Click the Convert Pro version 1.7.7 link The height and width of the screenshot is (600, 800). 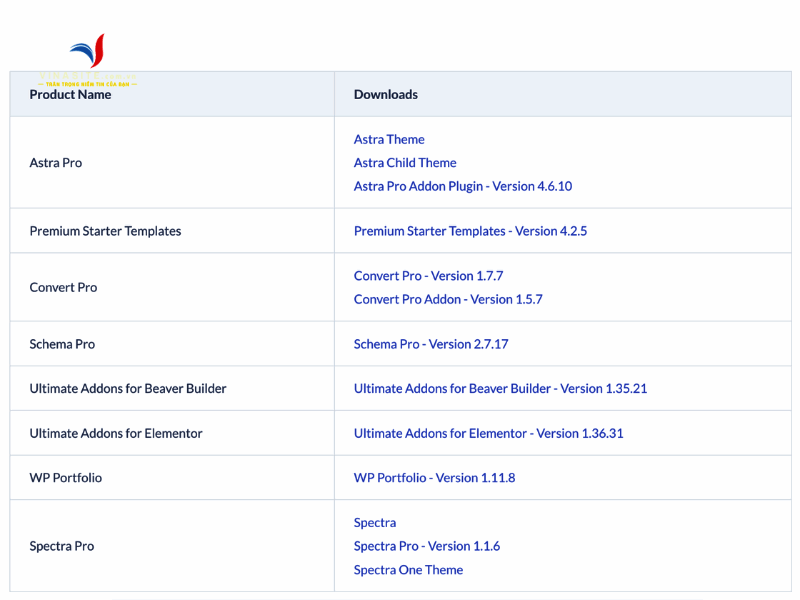click(x=428, y=276)
